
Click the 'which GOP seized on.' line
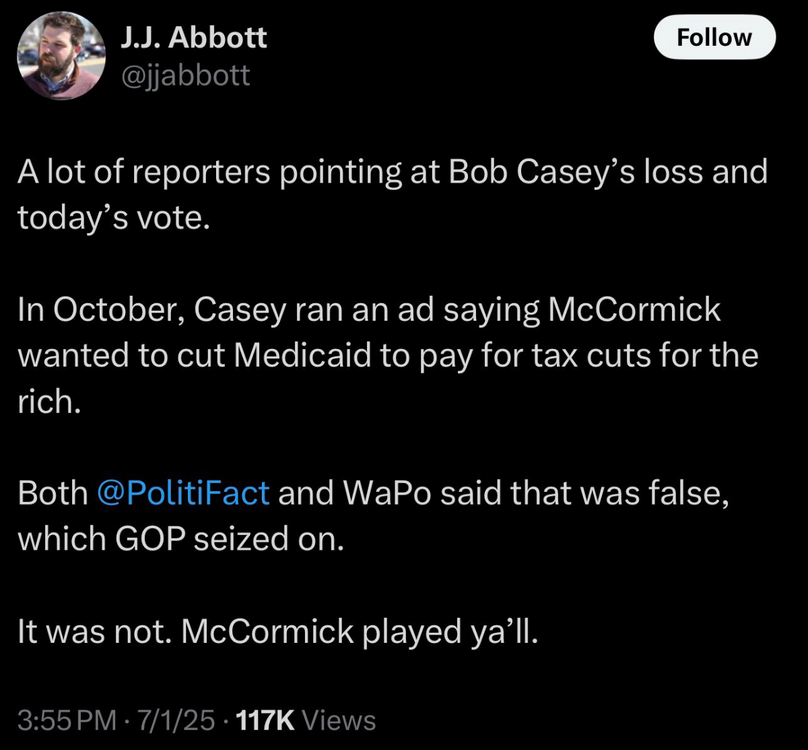tap(180, 538)
